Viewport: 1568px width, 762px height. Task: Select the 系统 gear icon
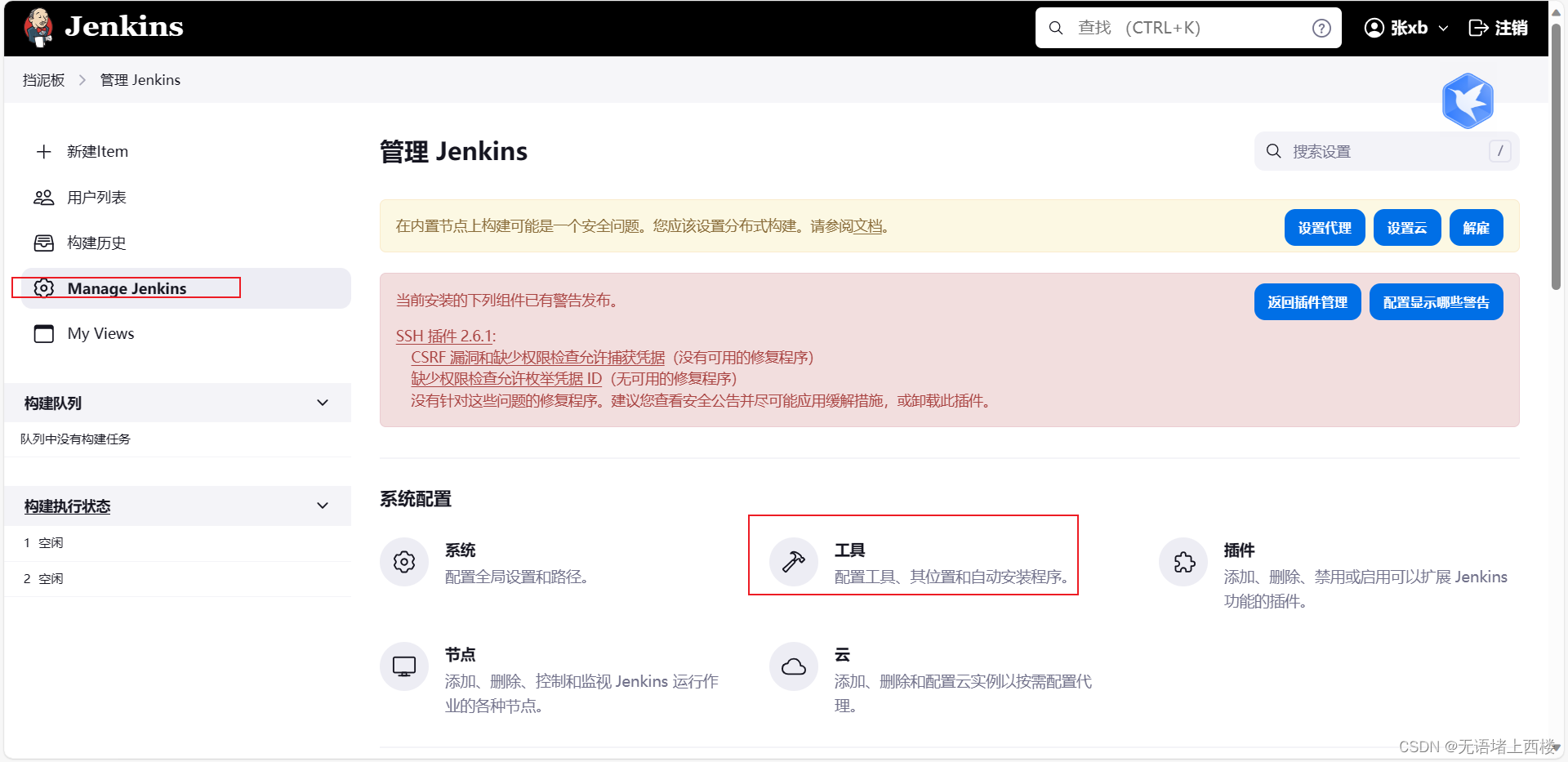pyautogui.click(x=403, y=561)
